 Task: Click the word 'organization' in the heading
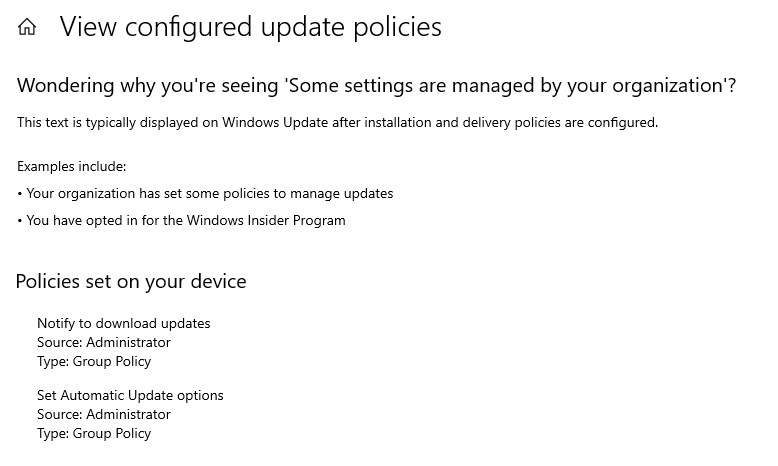pyautogui.click(x=667, y=86)
